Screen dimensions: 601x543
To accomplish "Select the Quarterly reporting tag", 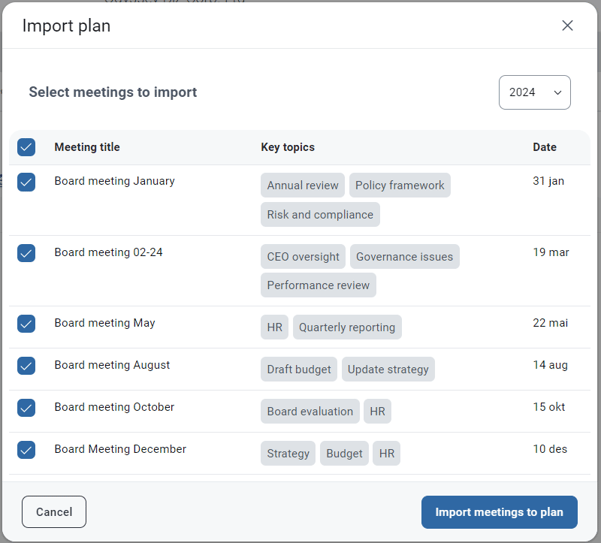I will pyautogui.click(x=347, y=327).
